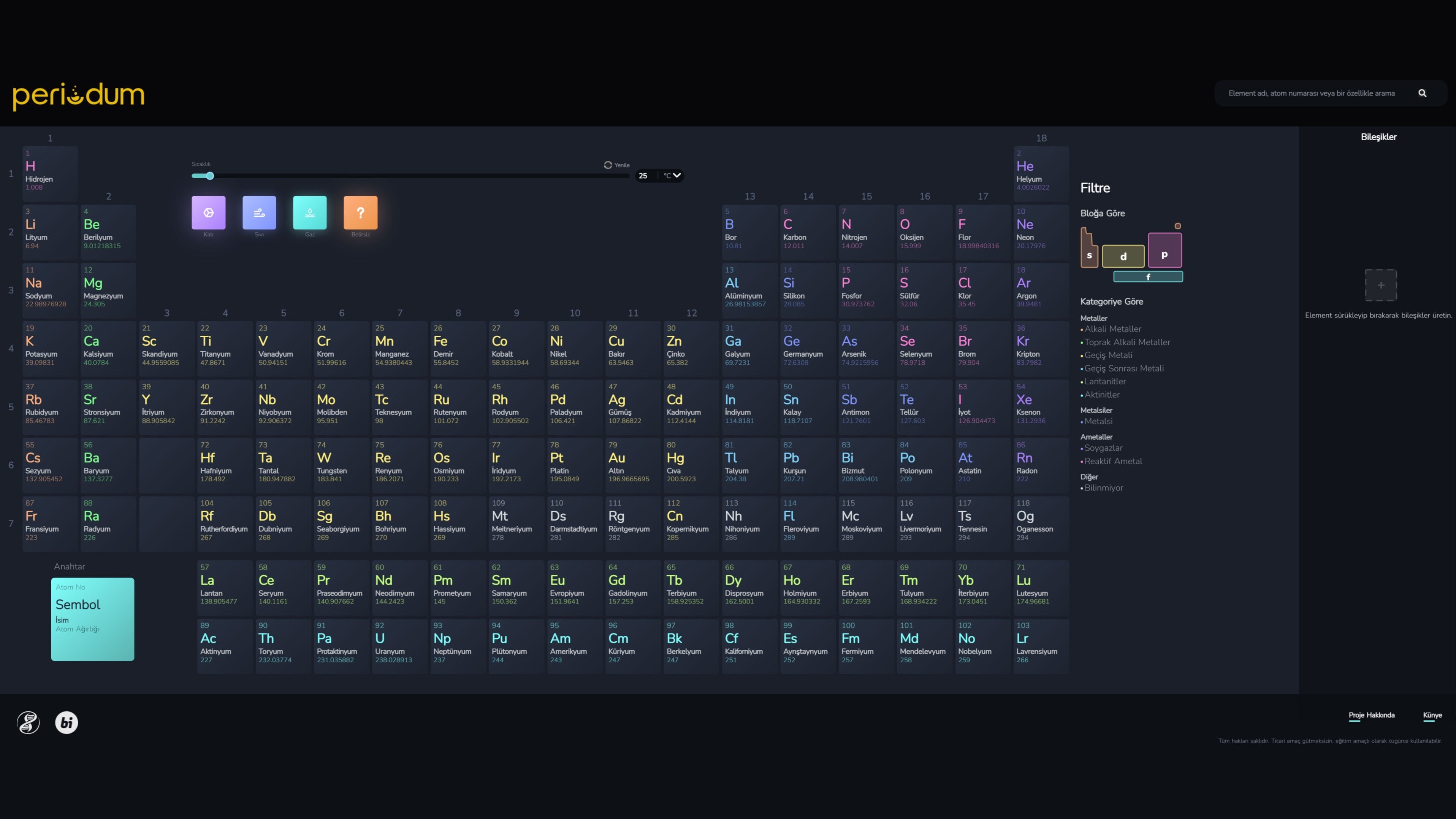The height and width of the screenshot is (819, 1456).
Task: Toggle the f block filter
Action: [1147, 276]
